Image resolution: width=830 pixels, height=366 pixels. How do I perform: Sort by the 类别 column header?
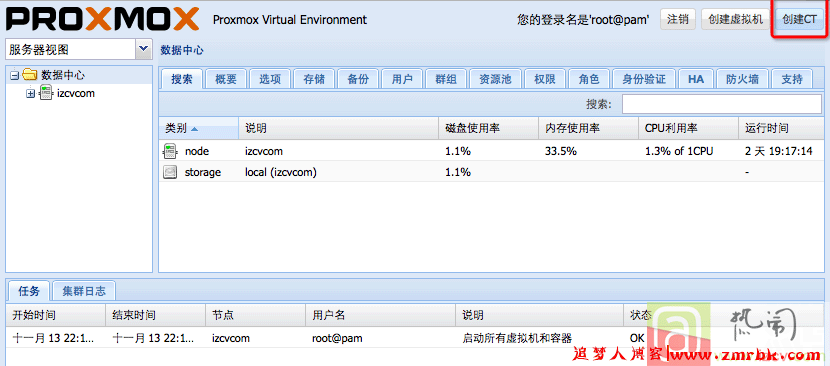tap(199, 128)
